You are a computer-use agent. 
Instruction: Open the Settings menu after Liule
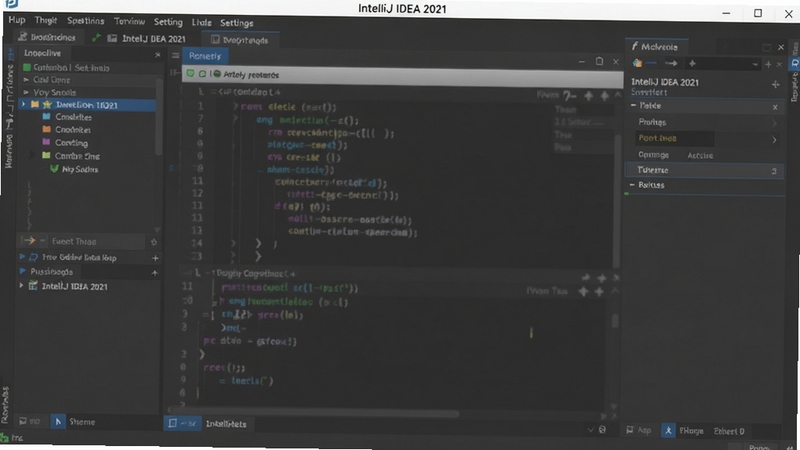pos(236,23)
